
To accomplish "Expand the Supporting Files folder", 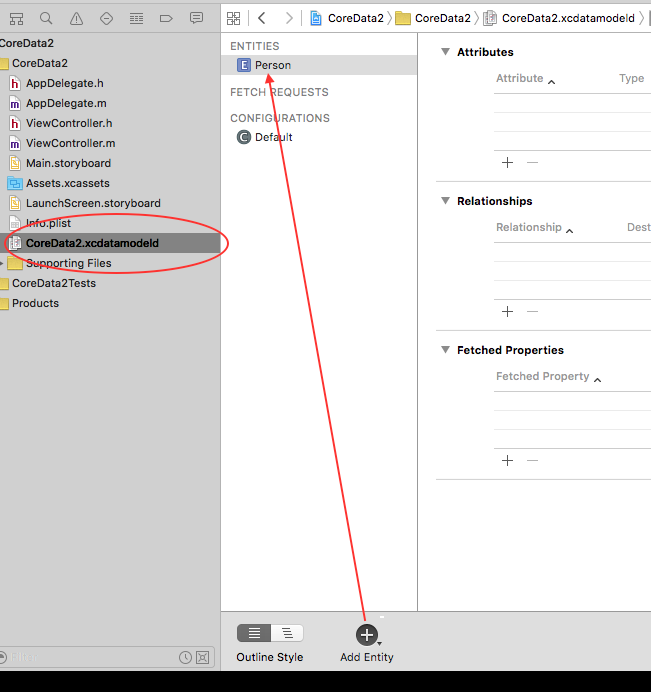I will point(2,263).
